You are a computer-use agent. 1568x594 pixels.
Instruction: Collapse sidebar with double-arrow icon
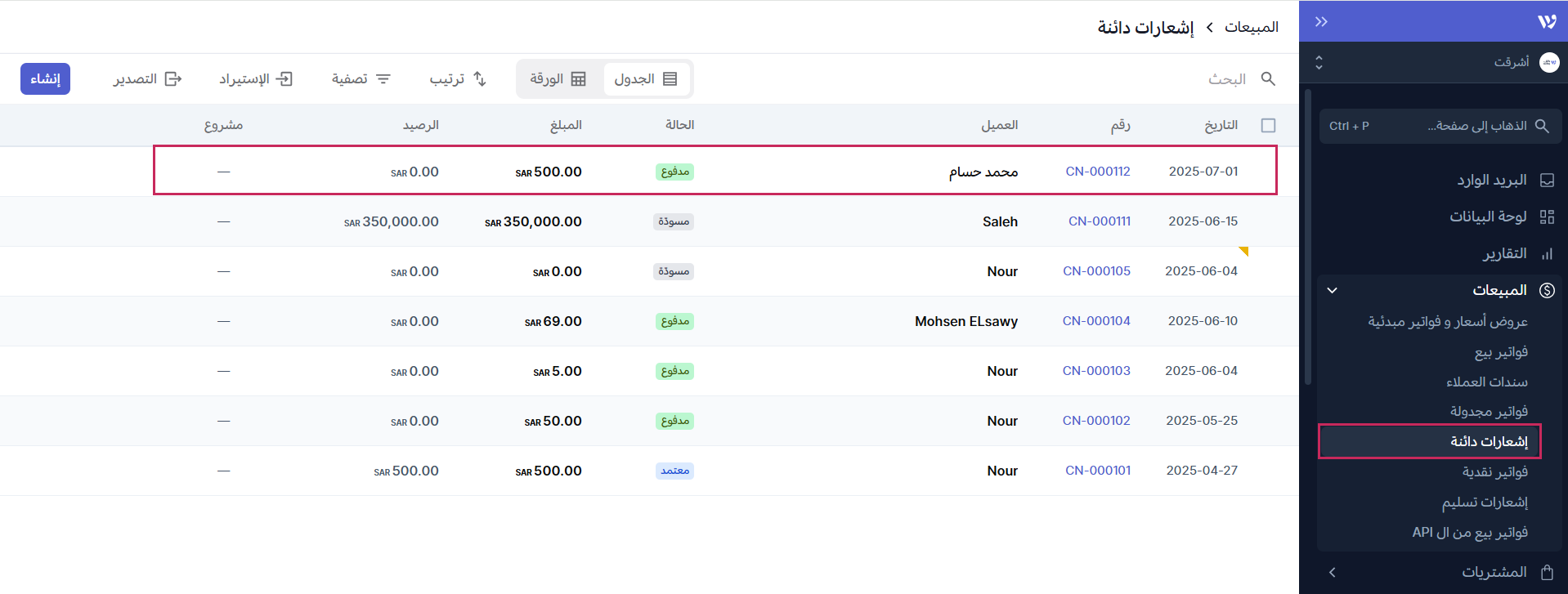(1321, 21)
